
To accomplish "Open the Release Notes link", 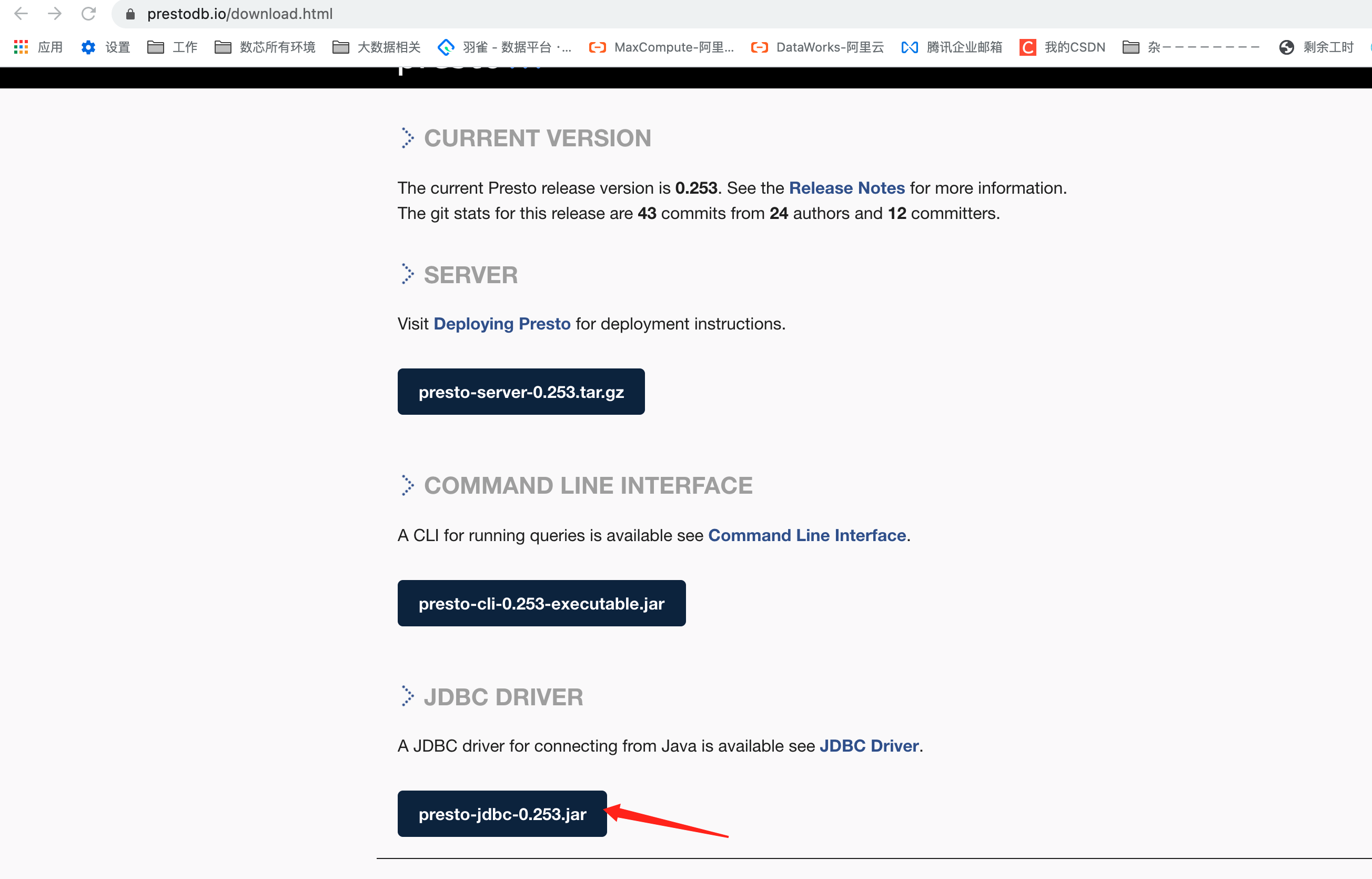I will [x=846, y=188].
